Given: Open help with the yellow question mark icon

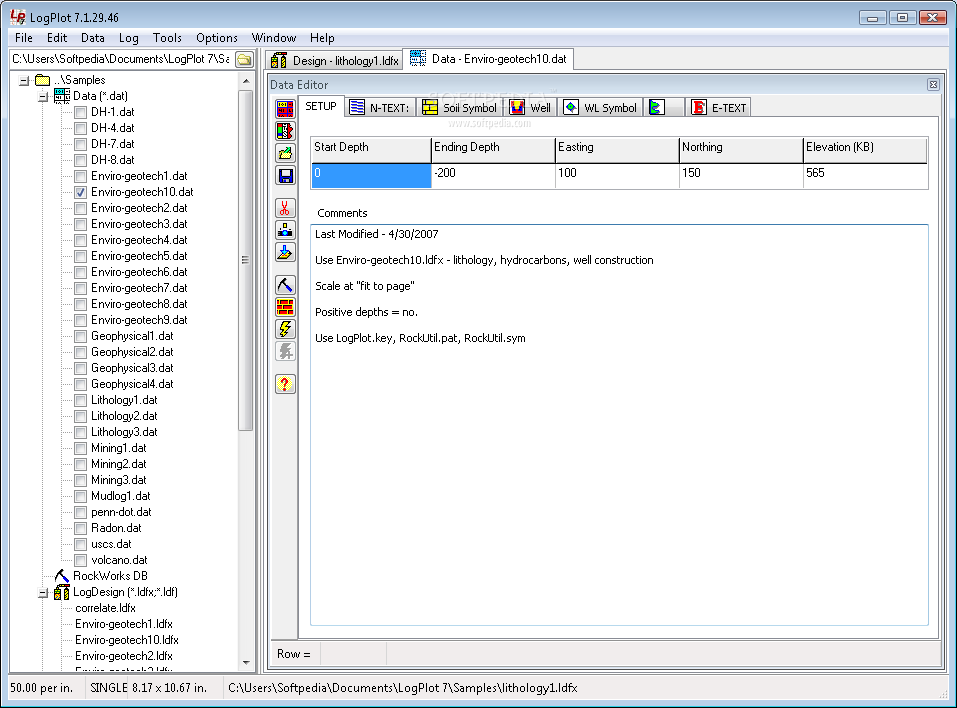Looking at the screenshot, I should [x=285, y=384].
